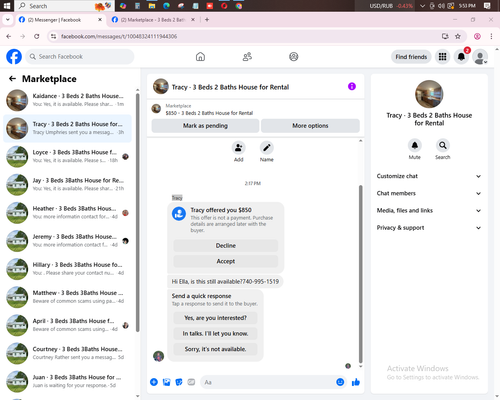
Task: Open the Jeremy conversation
Action: [67, 241]
